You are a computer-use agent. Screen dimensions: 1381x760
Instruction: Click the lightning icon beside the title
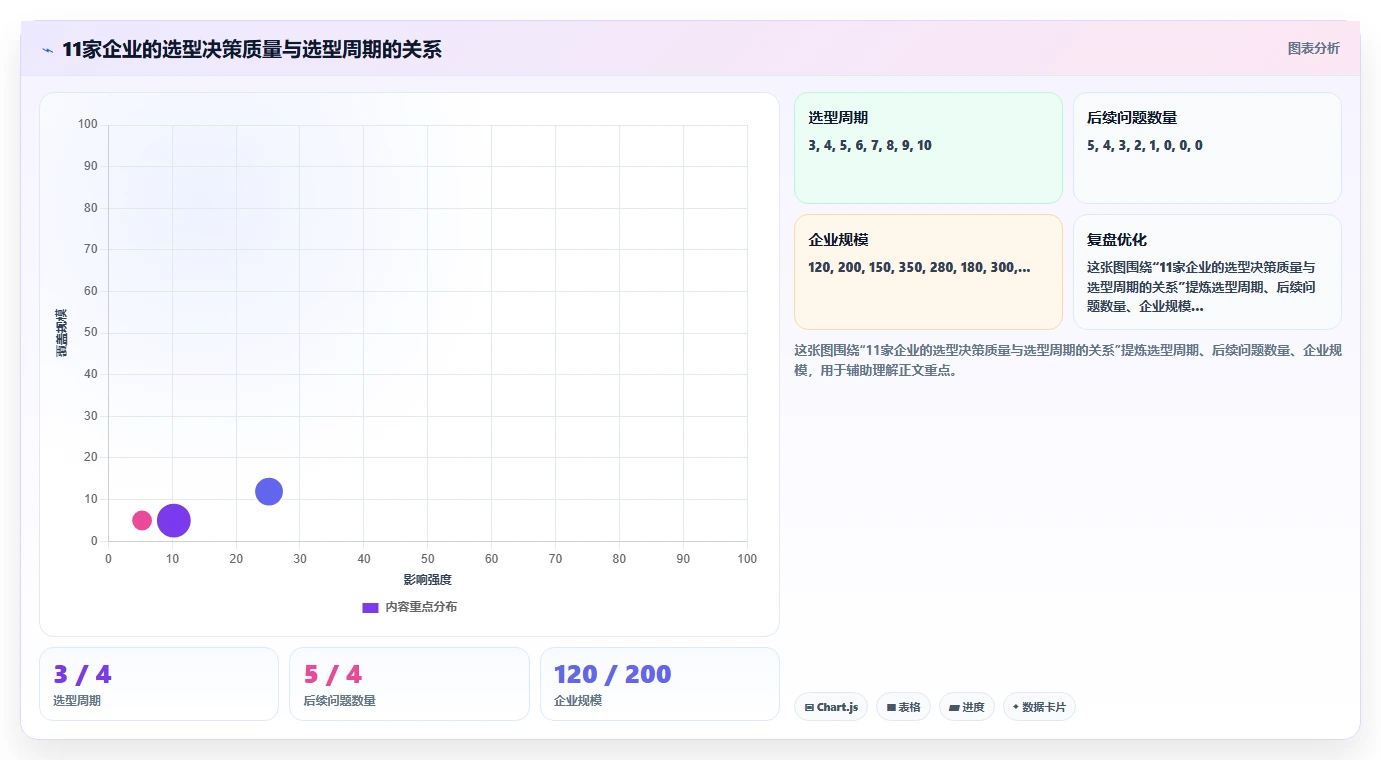tap(47, 49)
